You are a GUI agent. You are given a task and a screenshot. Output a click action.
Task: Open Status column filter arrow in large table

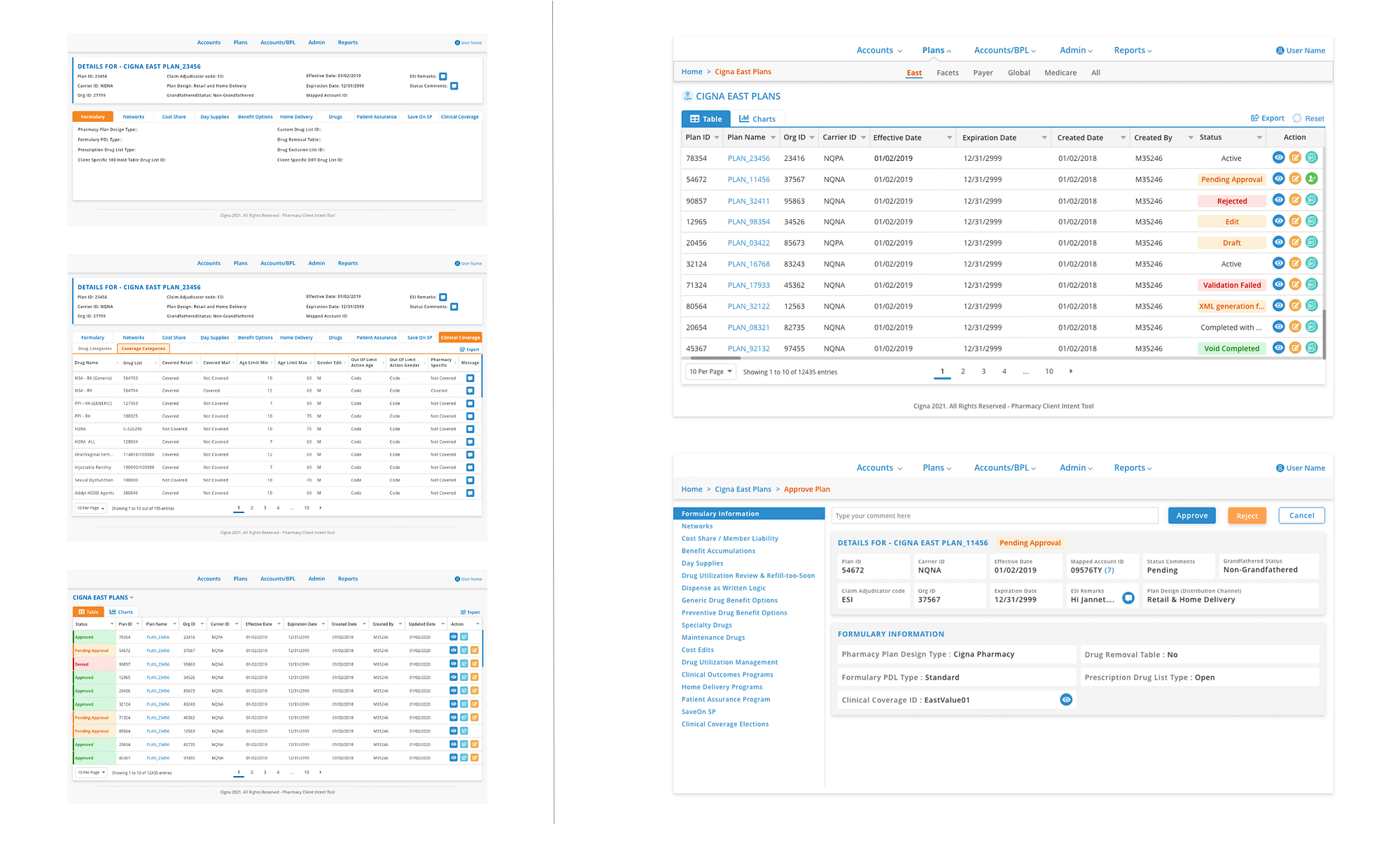(1259, 138)
